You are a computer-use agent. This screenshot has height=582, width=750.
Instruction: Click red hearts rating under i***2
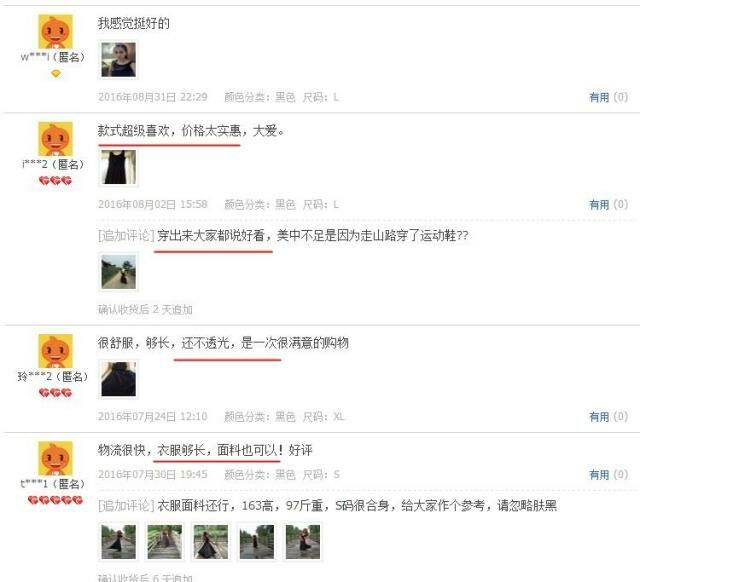tap(55, 181)
